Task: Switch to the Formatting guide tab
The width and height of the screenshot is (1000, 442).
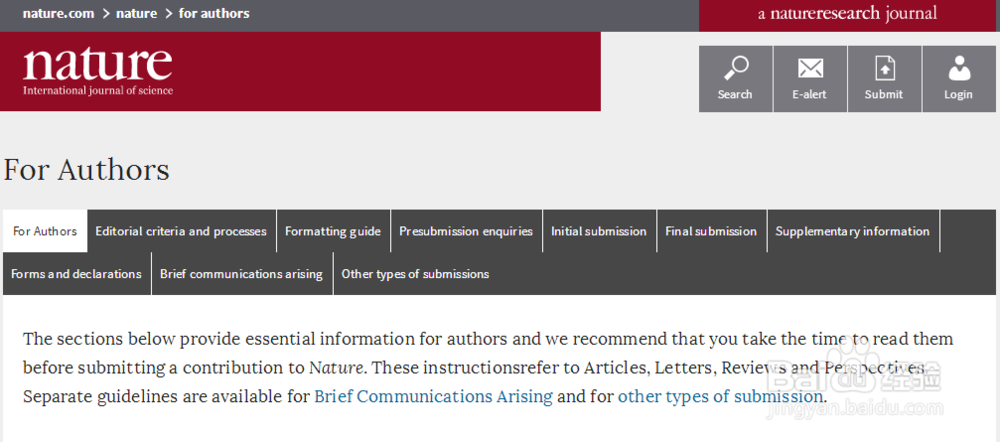Action: coord(333,231)
